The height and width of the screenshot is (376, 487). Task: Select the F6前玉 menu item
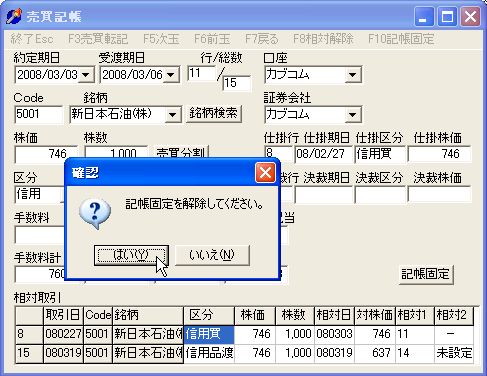pos(212,39)
